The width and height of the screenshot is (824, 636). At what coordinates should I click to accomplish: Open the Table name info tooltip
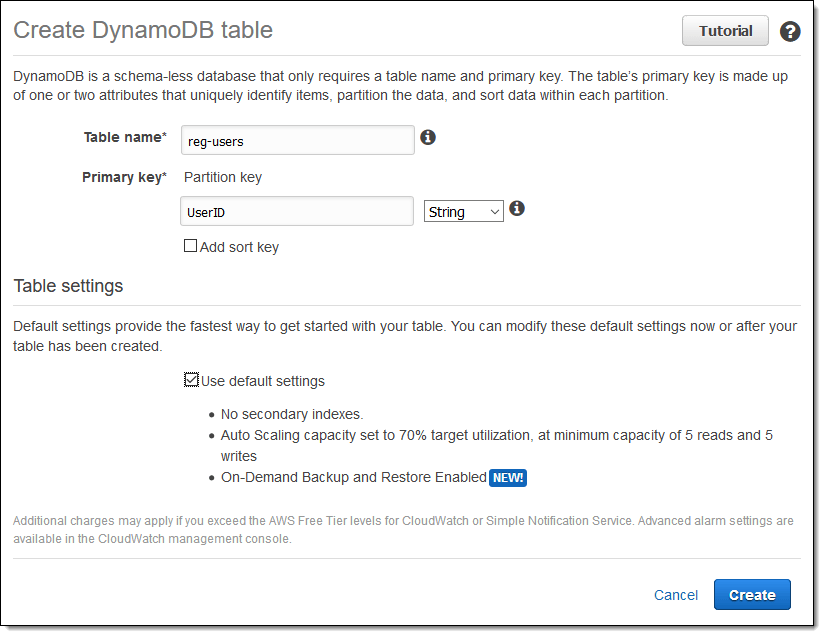pos(428,137)
